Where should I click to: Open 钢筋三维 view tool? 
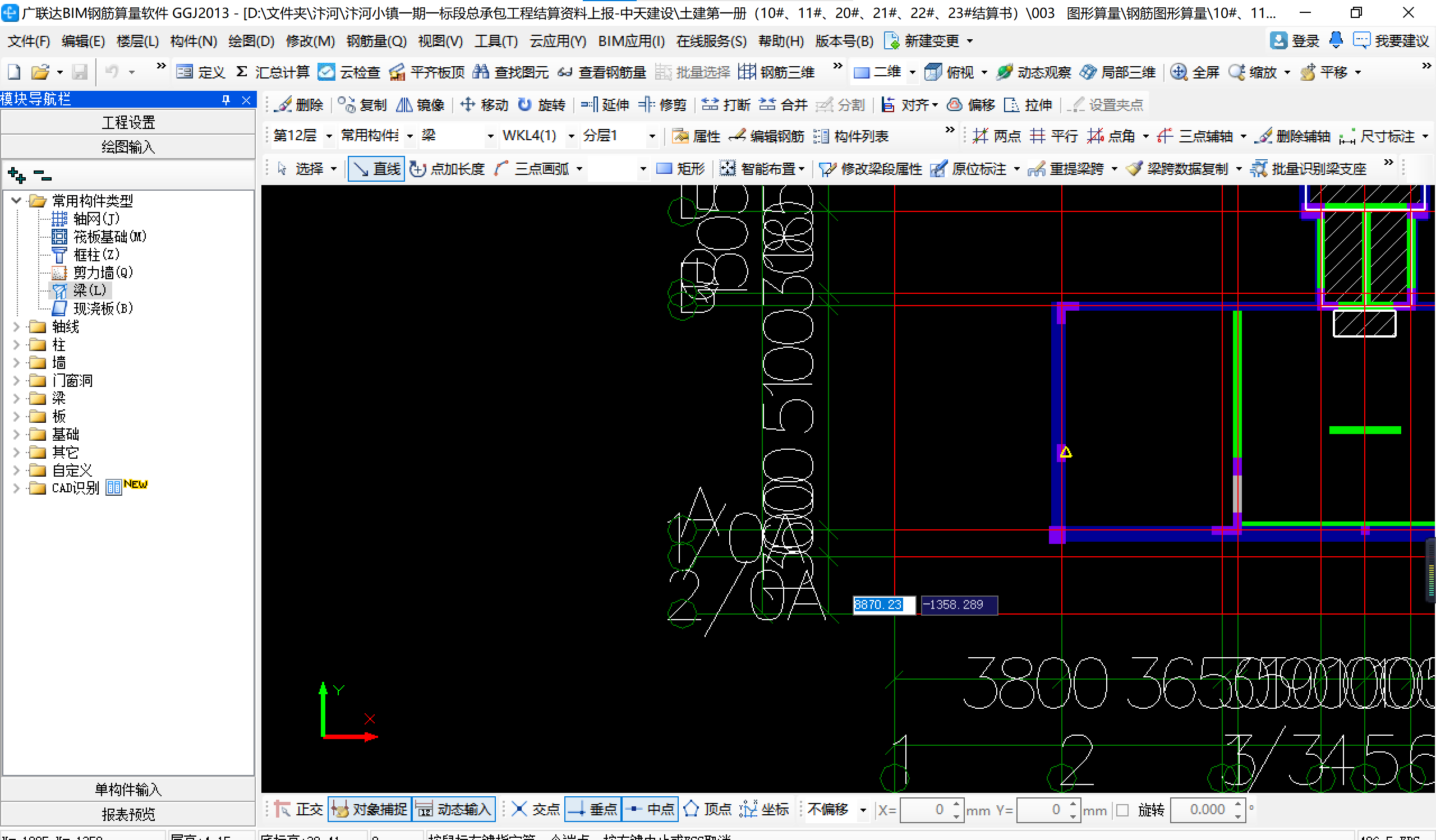click(776, 72)
